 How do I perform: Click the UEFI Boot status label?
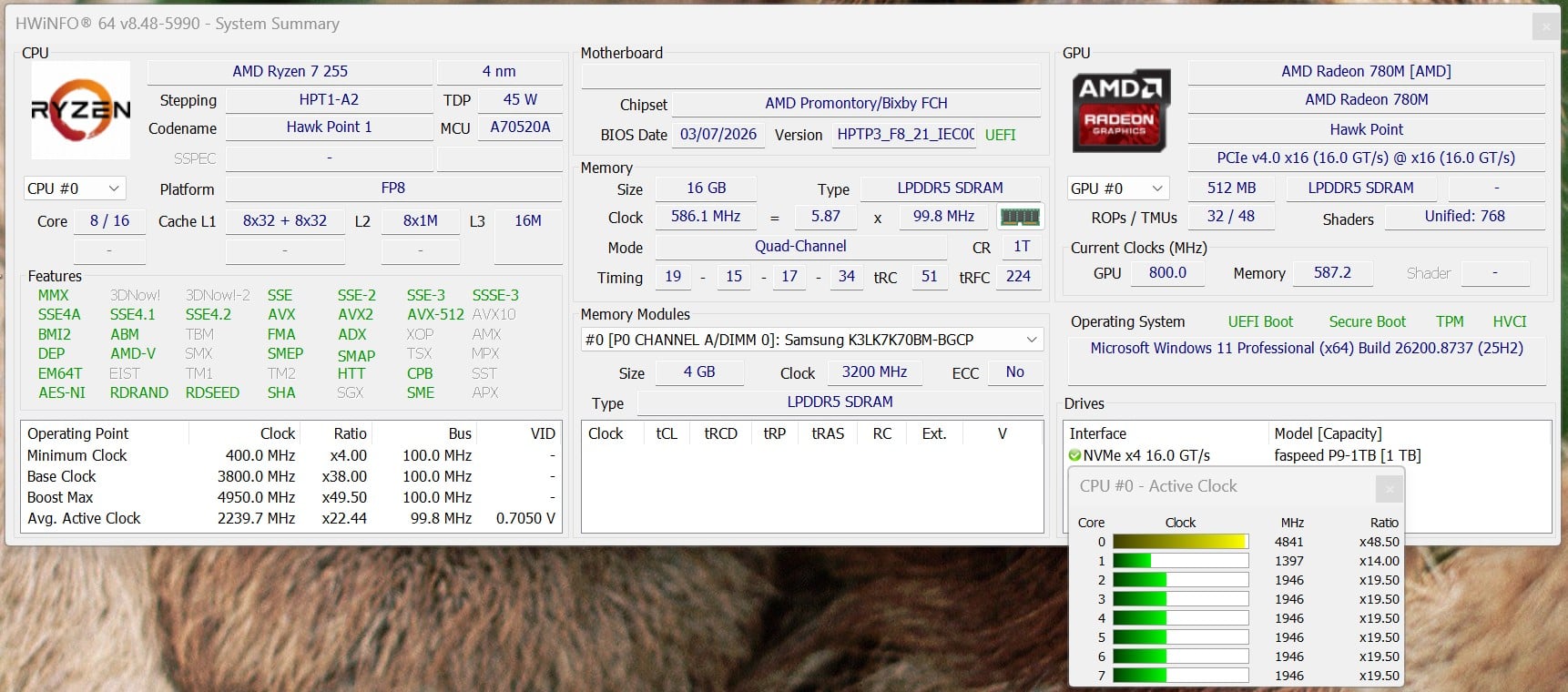tap(1260, 321)
